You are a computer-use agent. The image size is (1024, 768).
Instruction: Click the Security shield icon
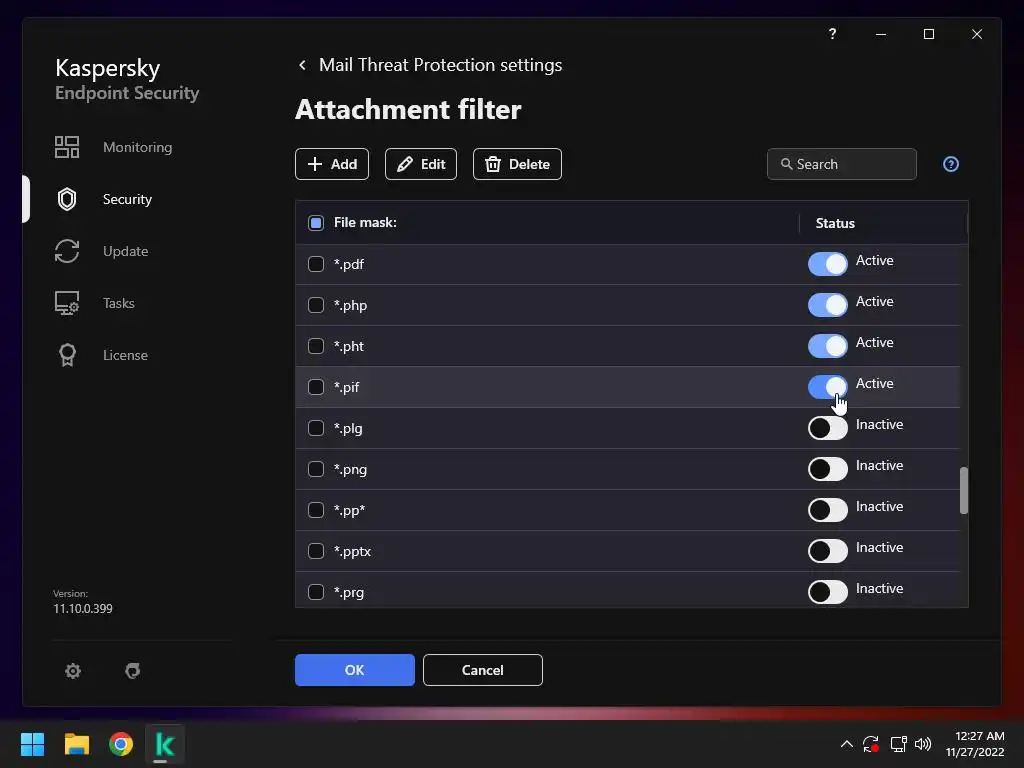[x=67, y=199]
